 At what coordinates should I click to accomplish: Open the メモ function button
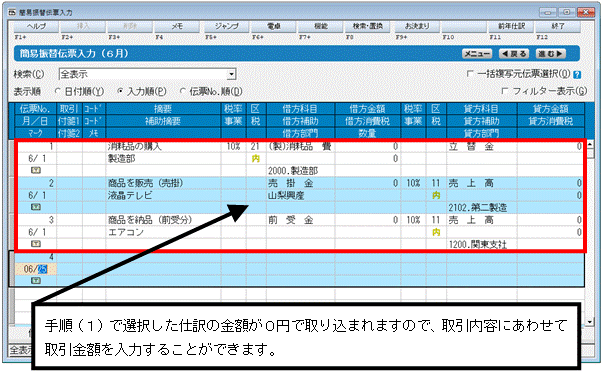(x=177, y=27)
